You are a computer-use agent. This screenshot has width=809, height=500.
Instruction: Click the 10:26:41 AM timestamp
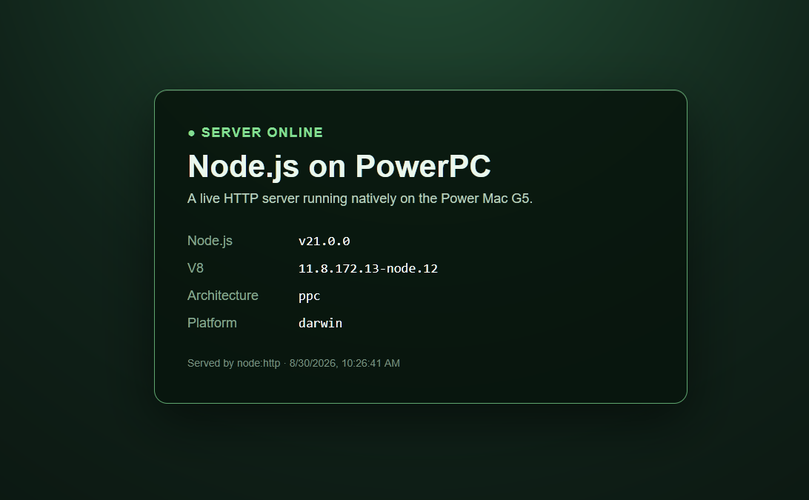[370, 363]
